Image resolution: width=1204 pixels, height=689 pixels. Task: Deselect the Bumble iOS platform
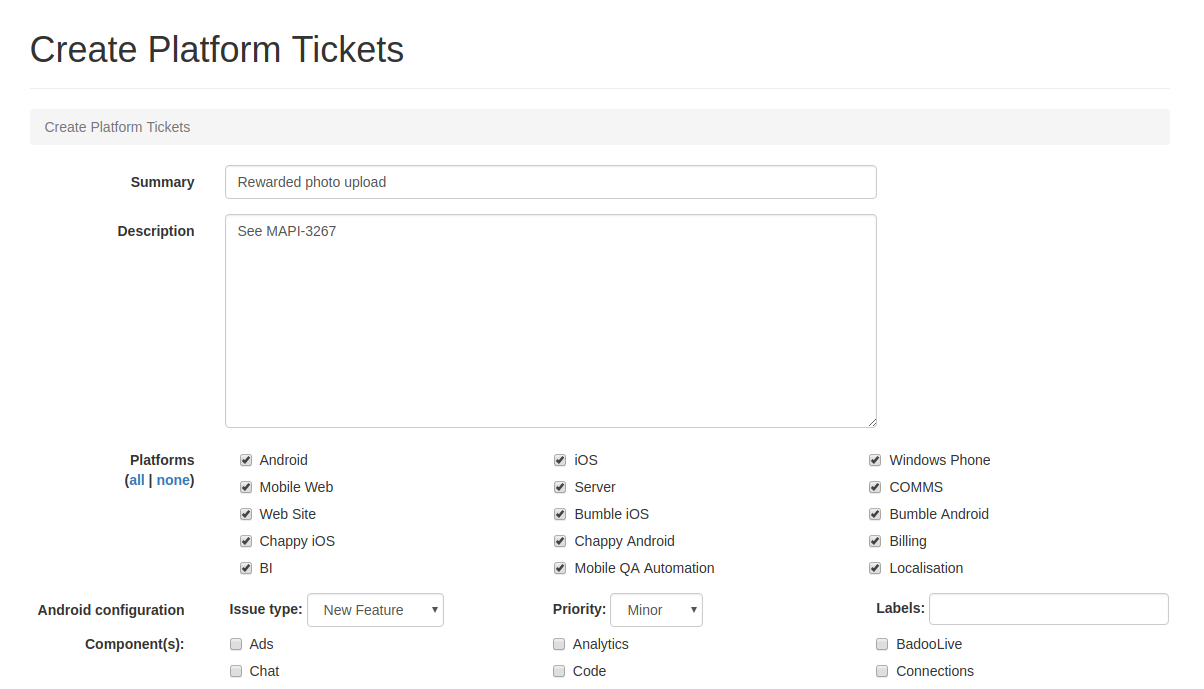click(561, 514)
